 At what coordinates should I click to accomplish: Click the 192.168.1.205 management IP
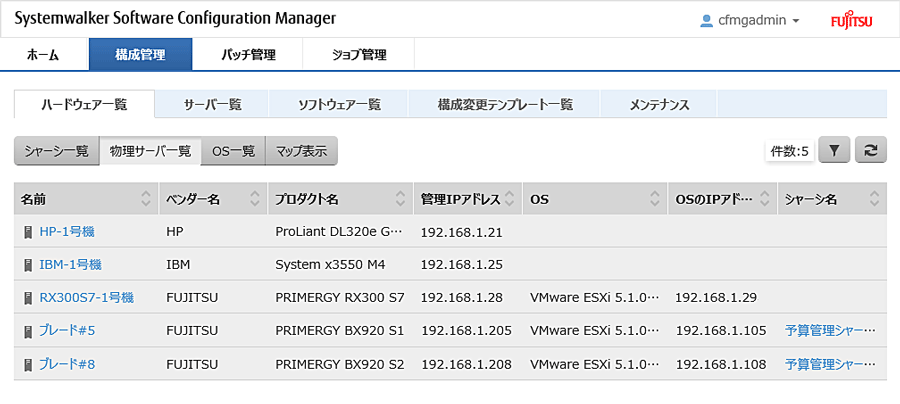[467, 331]
